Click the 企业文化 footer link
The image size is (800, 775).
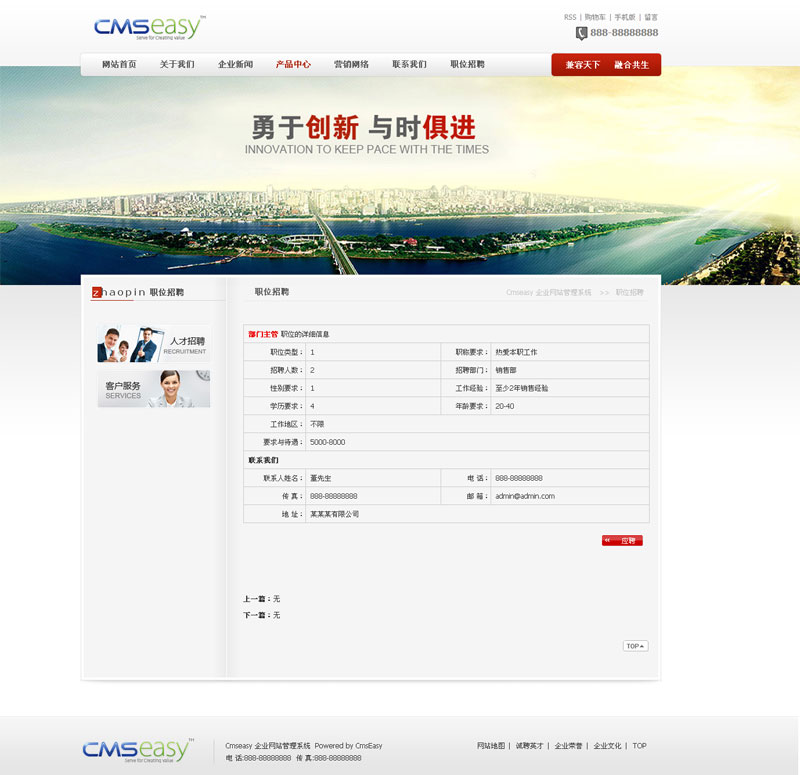pos(607,746)
